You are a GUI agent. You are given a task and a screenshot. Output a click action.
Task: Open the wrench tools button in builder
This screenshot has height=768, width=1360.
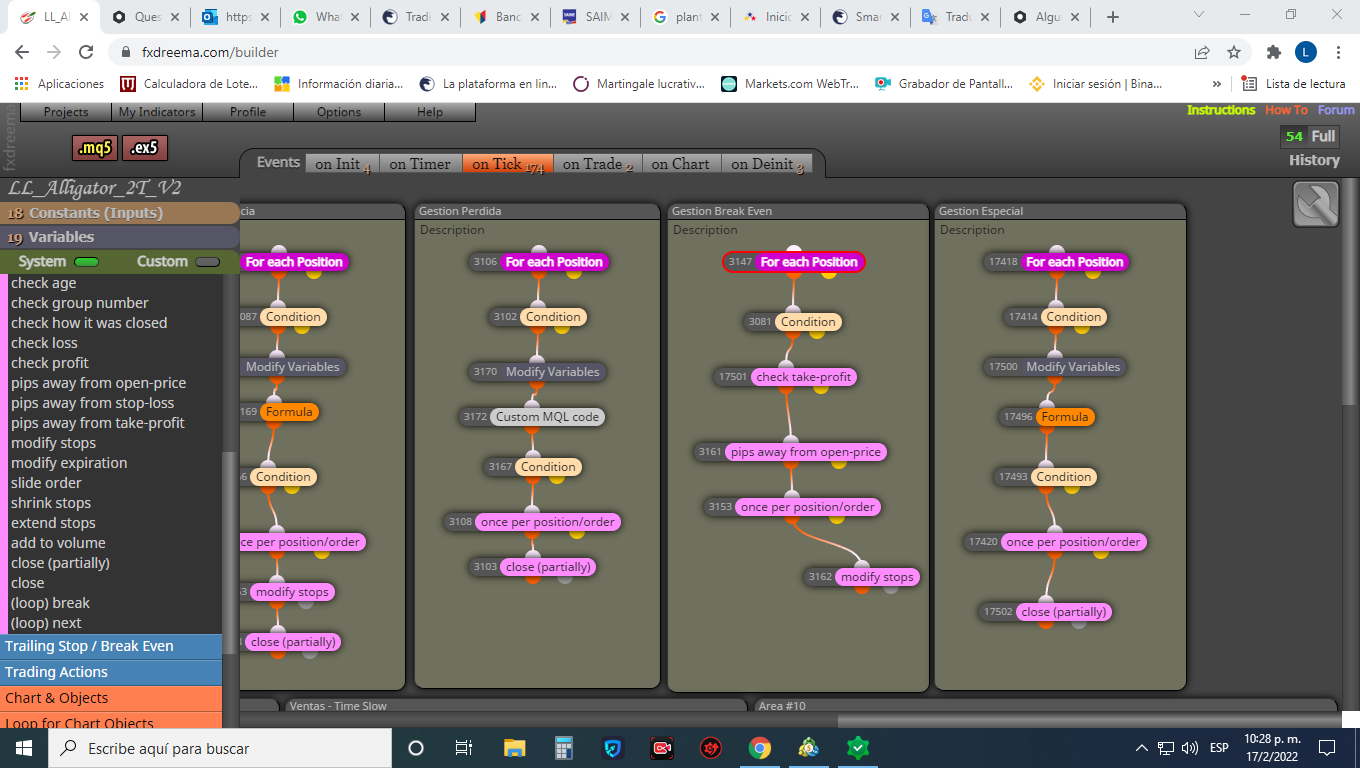[1315, 204]
